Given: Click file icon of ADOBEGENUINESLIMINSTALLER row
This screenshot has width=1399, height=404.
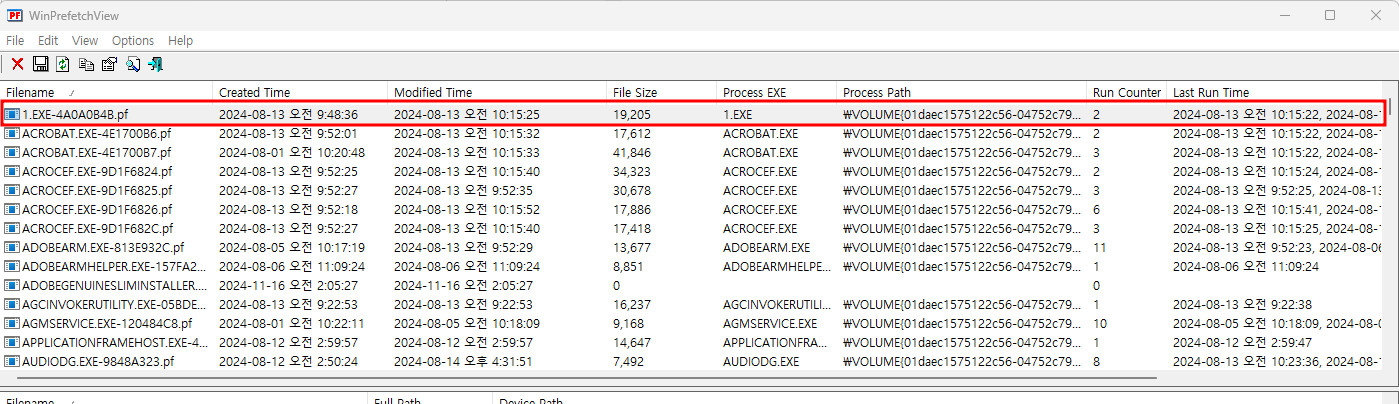Looking at the screenshot, I should tap(12, 285).
